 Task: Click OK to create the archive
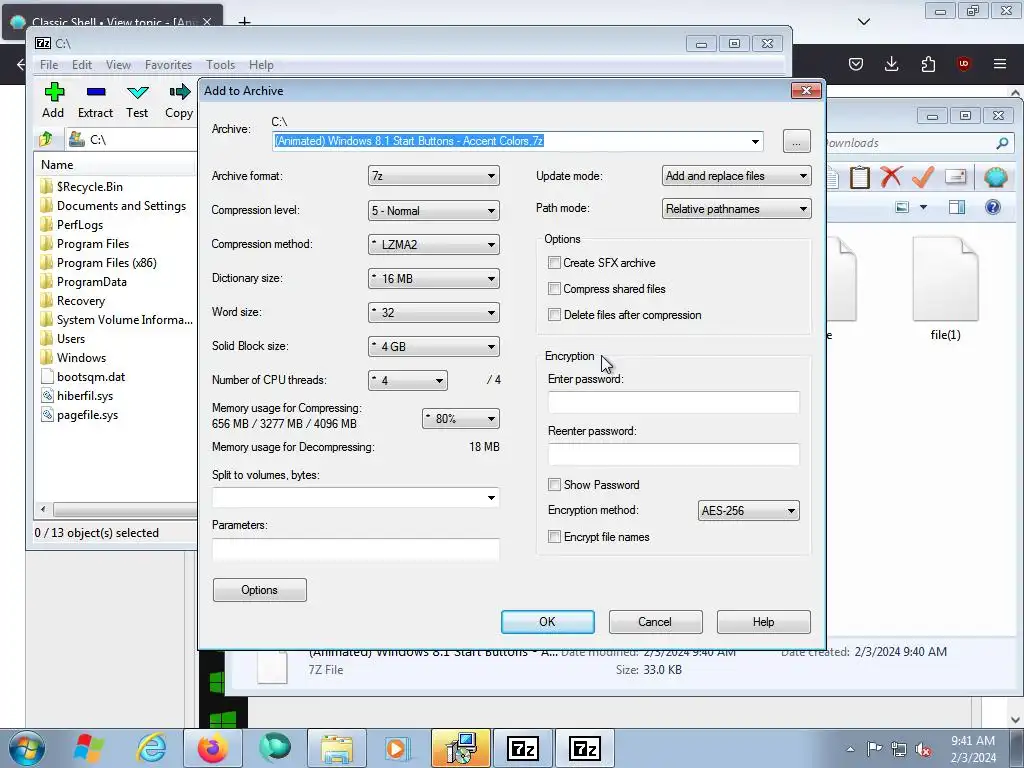[547, 622]
